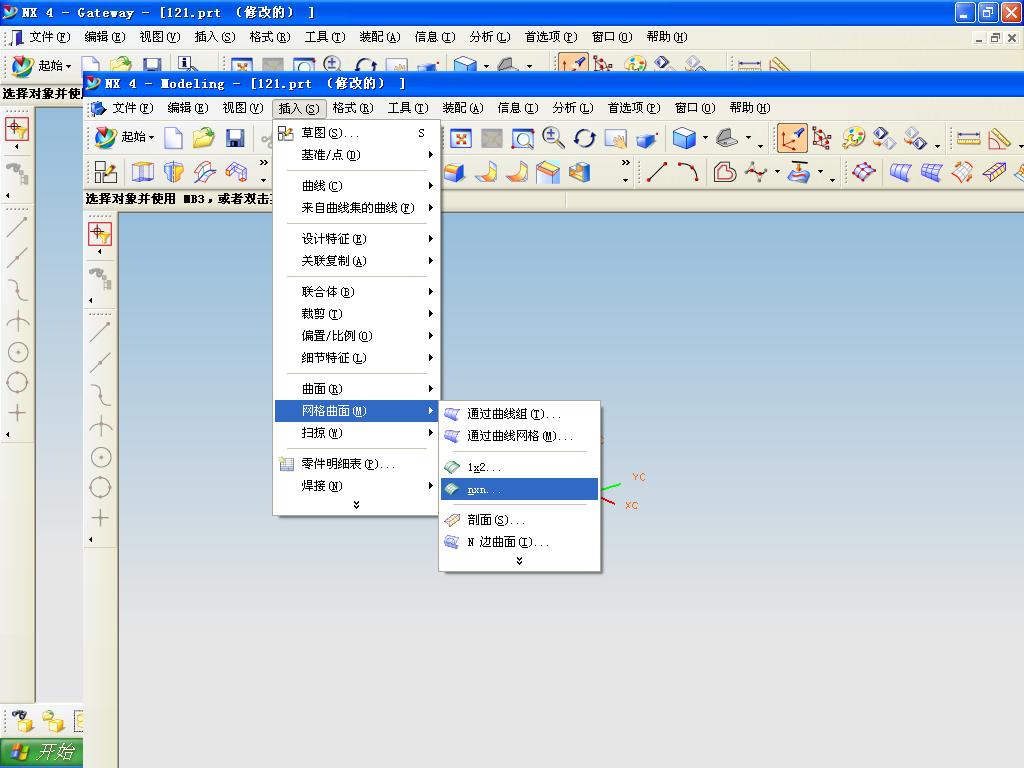Screen dimensions: 1024x768
Task: Click the Zoom window magnifier icon
Action: 522,138
